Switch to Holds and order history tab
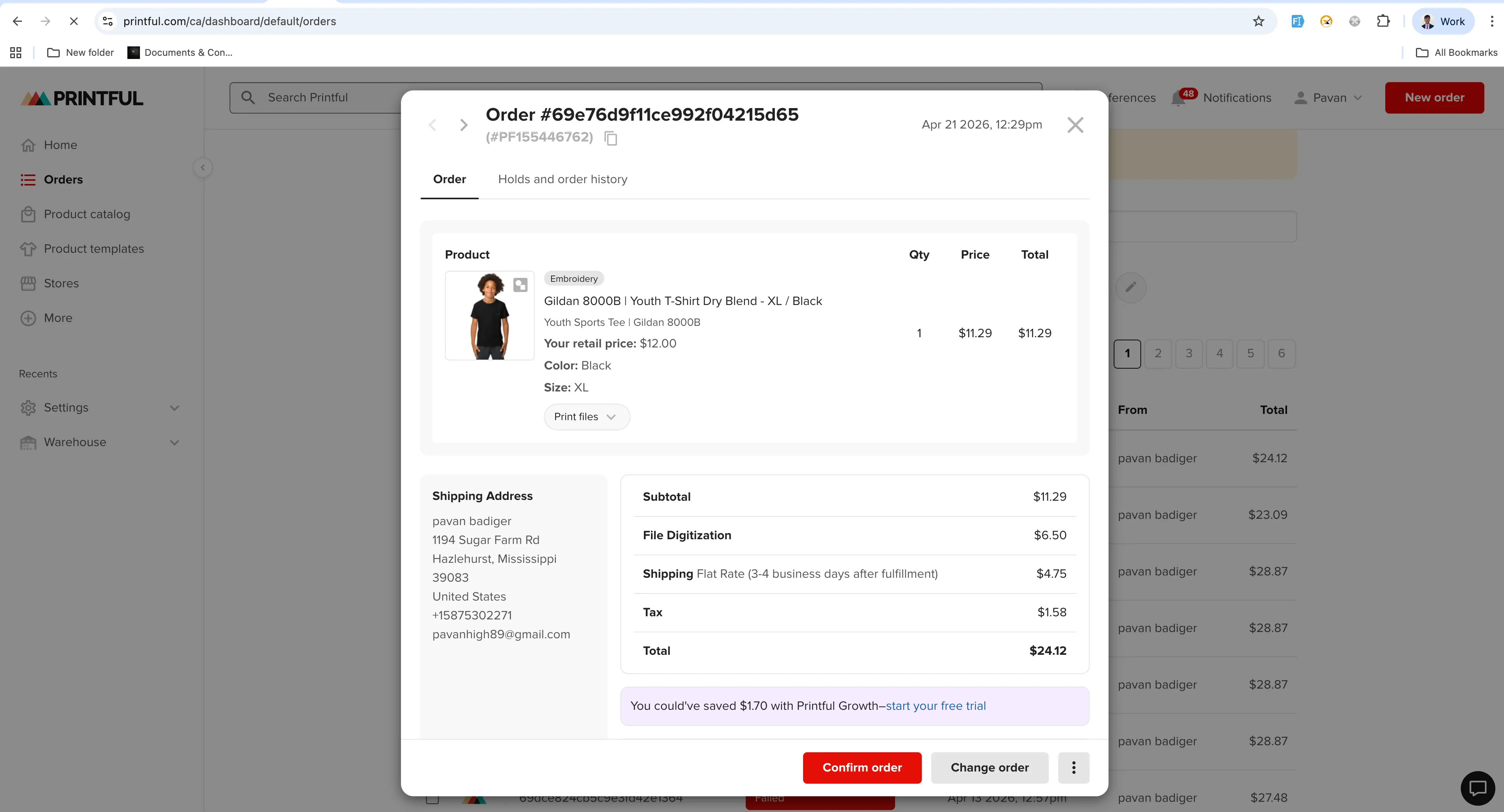Viewport: 1504px width, 812px height. (x=562, y=179)
